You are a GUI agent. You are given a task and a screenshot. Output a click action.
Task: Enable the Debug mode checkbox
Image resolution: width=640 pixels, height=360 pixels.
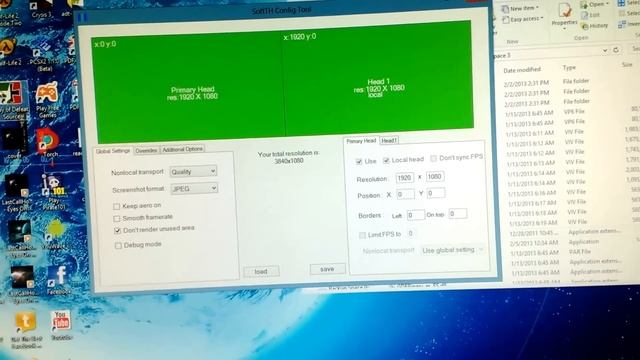coord(118,245)
